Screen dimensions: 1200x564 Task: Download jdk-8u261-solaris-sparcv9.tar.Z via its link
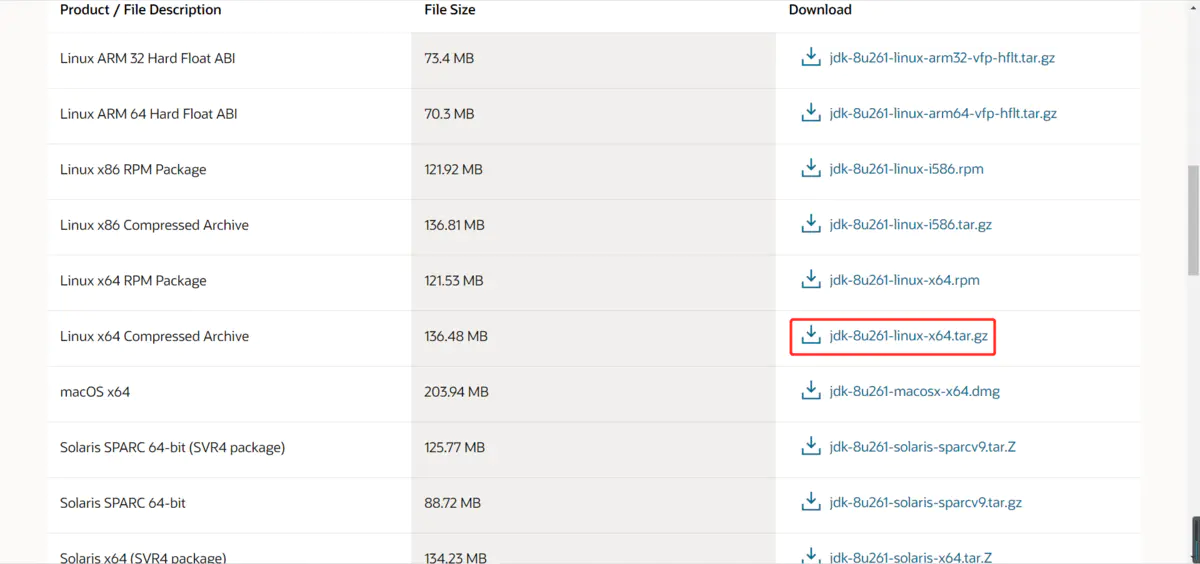pyautogui.click(x=922, y=447)
